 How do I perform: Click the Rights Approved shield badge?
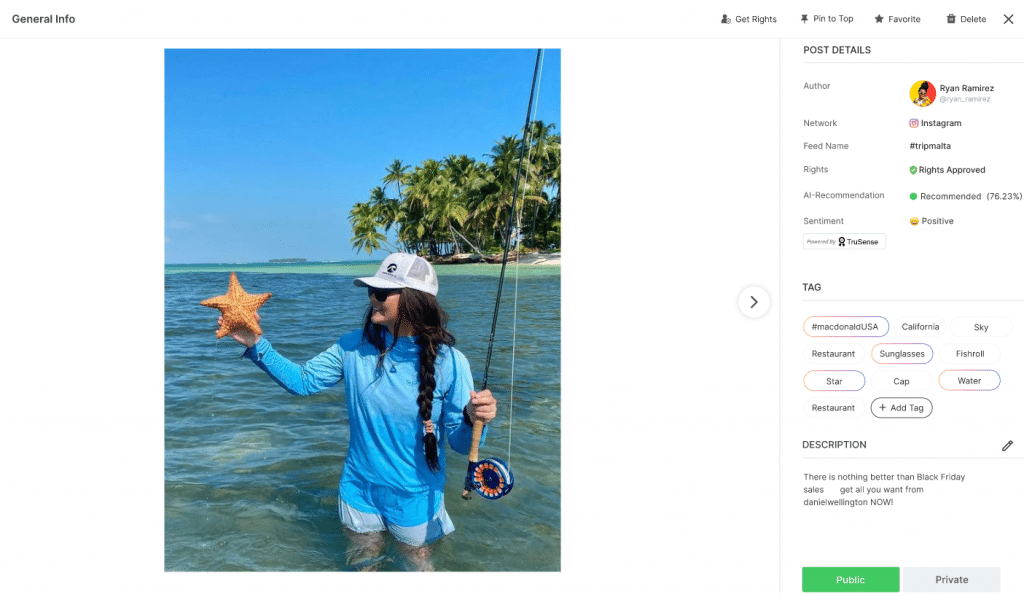[x=912, y=169]
